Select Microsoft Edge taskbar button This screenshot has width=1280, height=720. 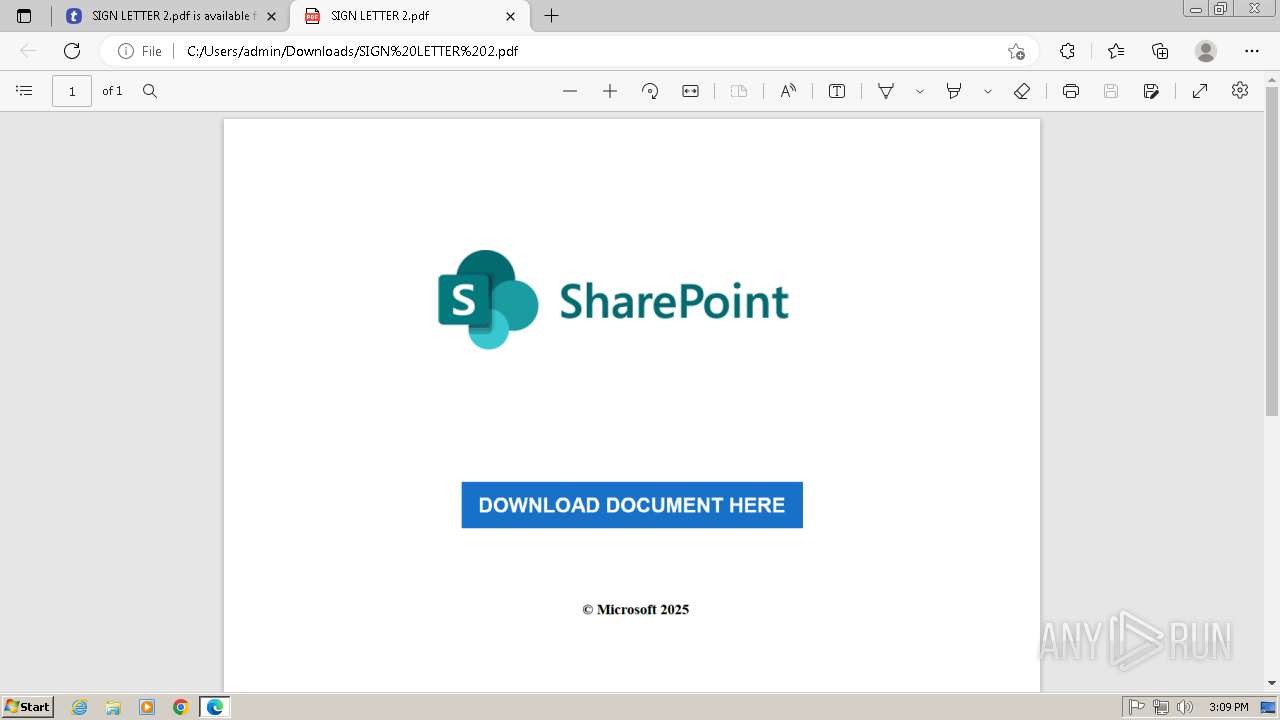click(x=215, y=707)
